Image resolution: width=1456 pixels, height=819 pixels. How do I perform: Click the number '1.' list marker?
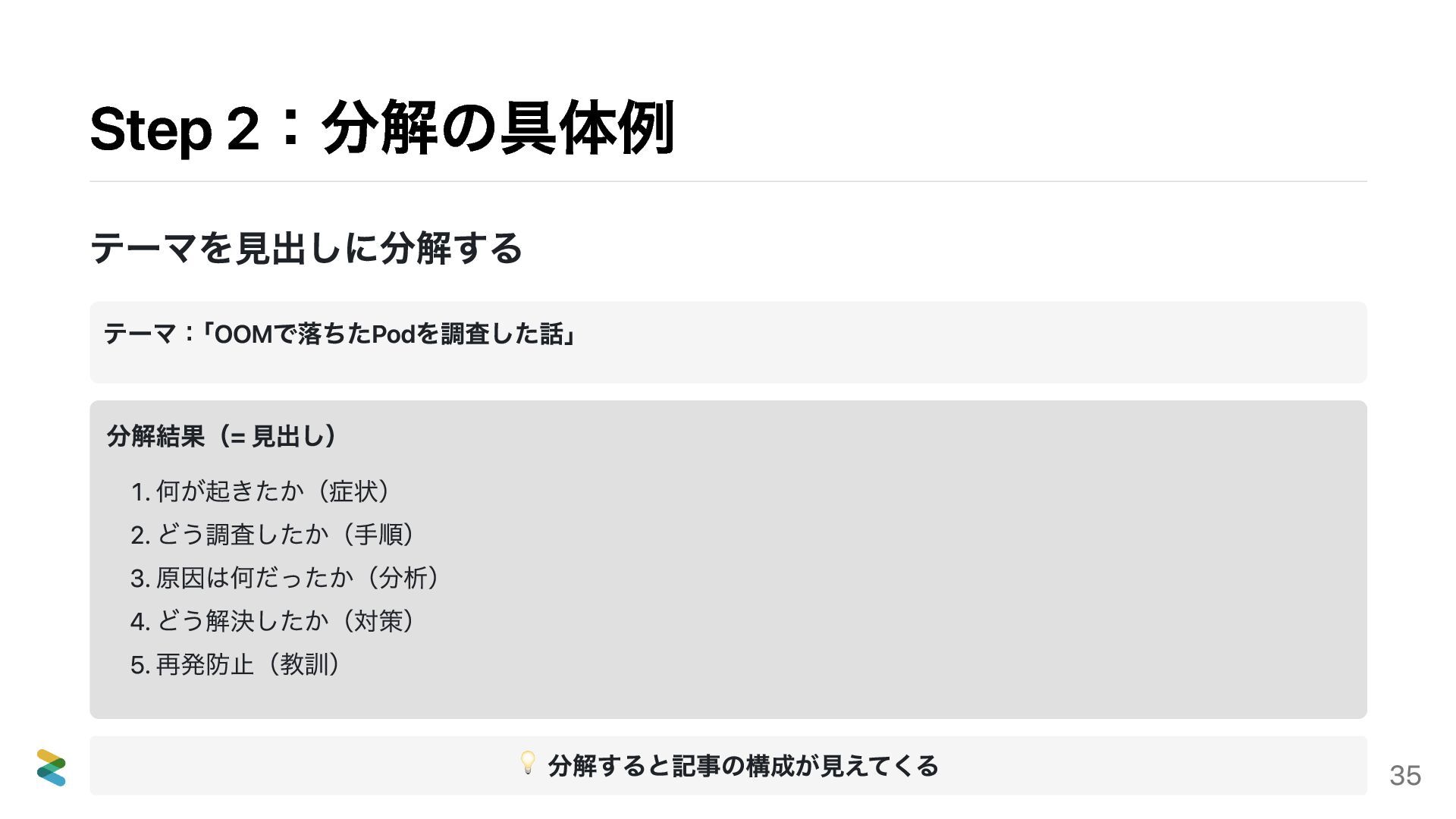click(140, 492)
